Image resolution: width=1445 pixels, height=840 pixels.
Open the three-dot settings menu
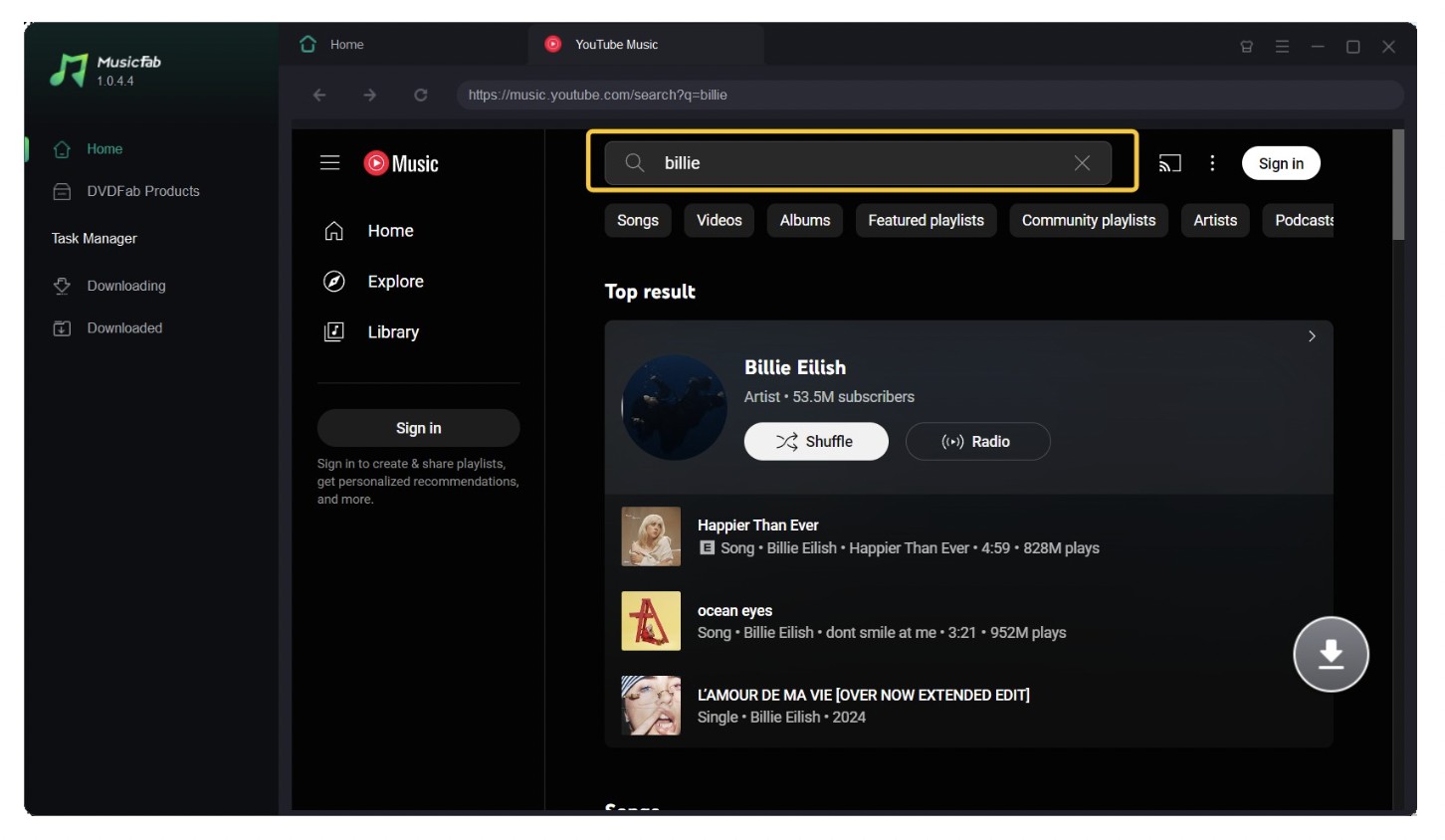[x=1212, y=163]
